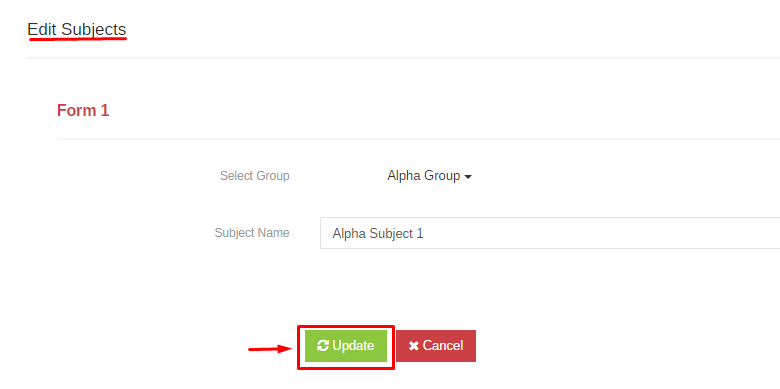Focus the Subject Name text field

coord(550,233)
